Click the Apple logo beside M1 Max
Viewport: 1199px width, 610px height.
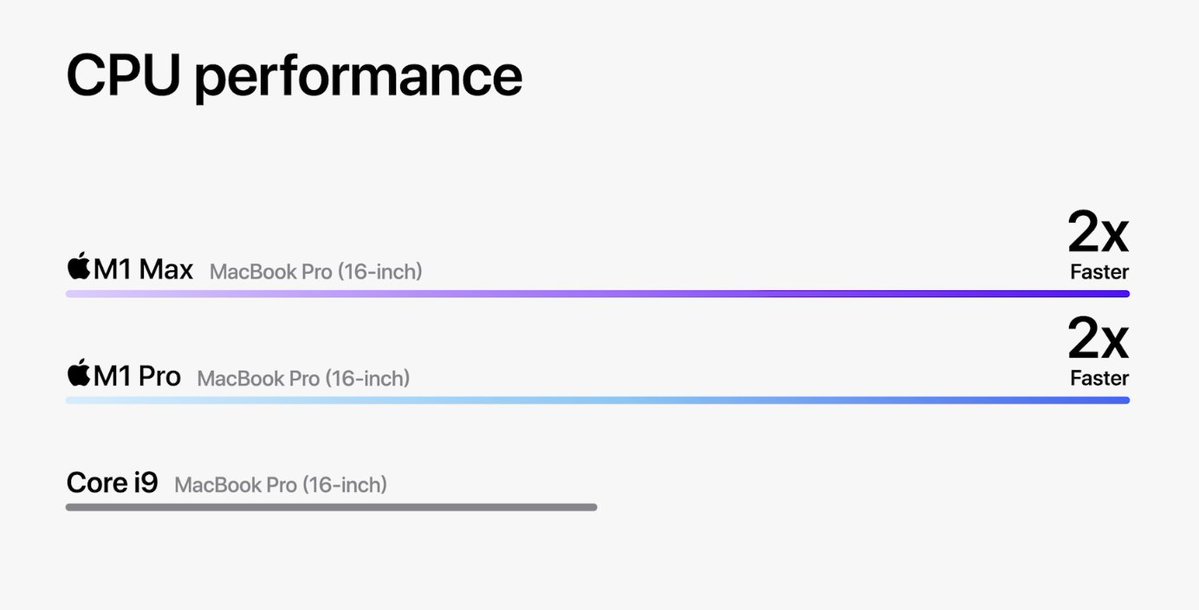(79, 267)
